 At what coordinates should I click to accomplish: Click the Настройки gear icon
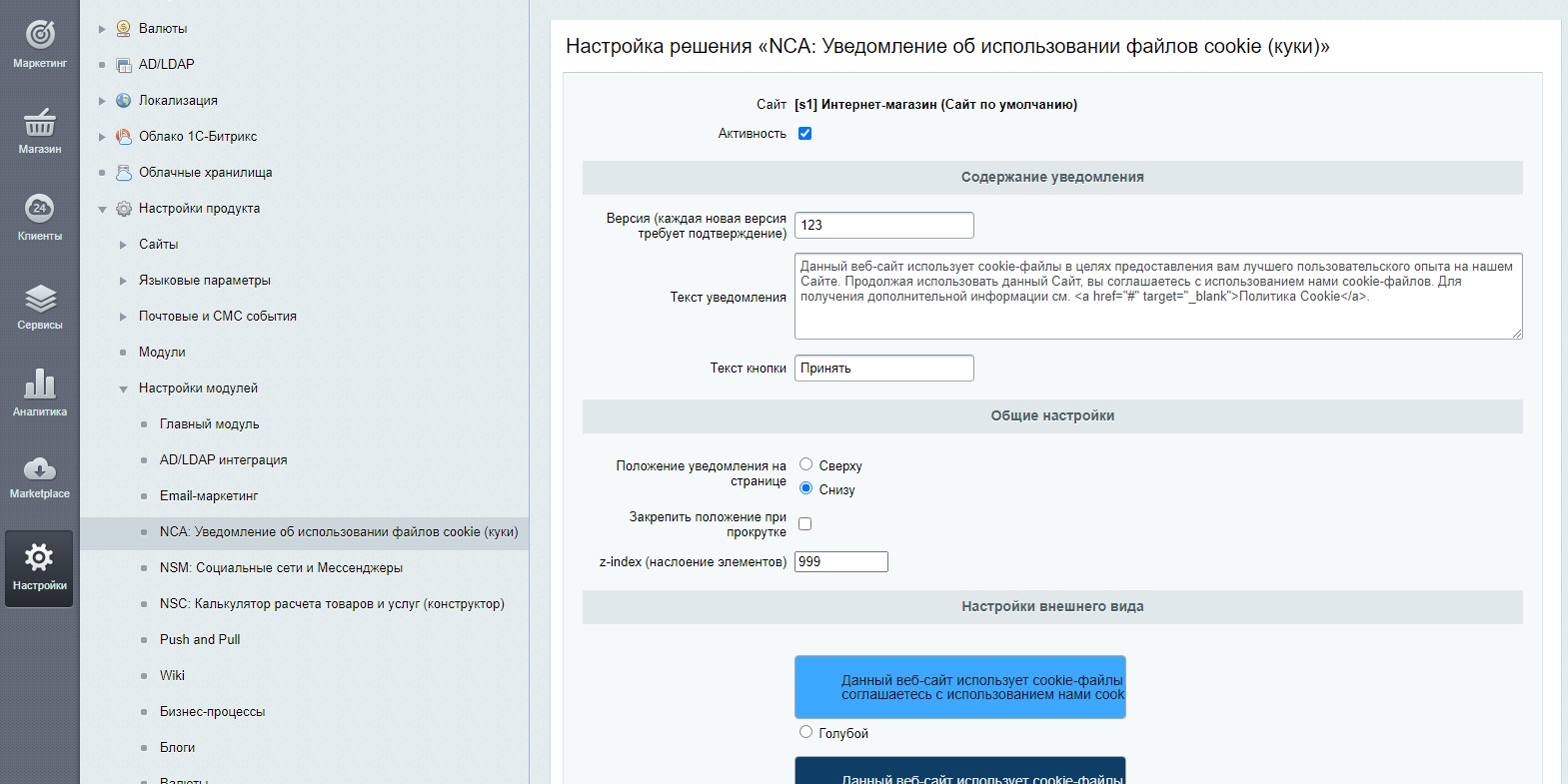point(39,557)
